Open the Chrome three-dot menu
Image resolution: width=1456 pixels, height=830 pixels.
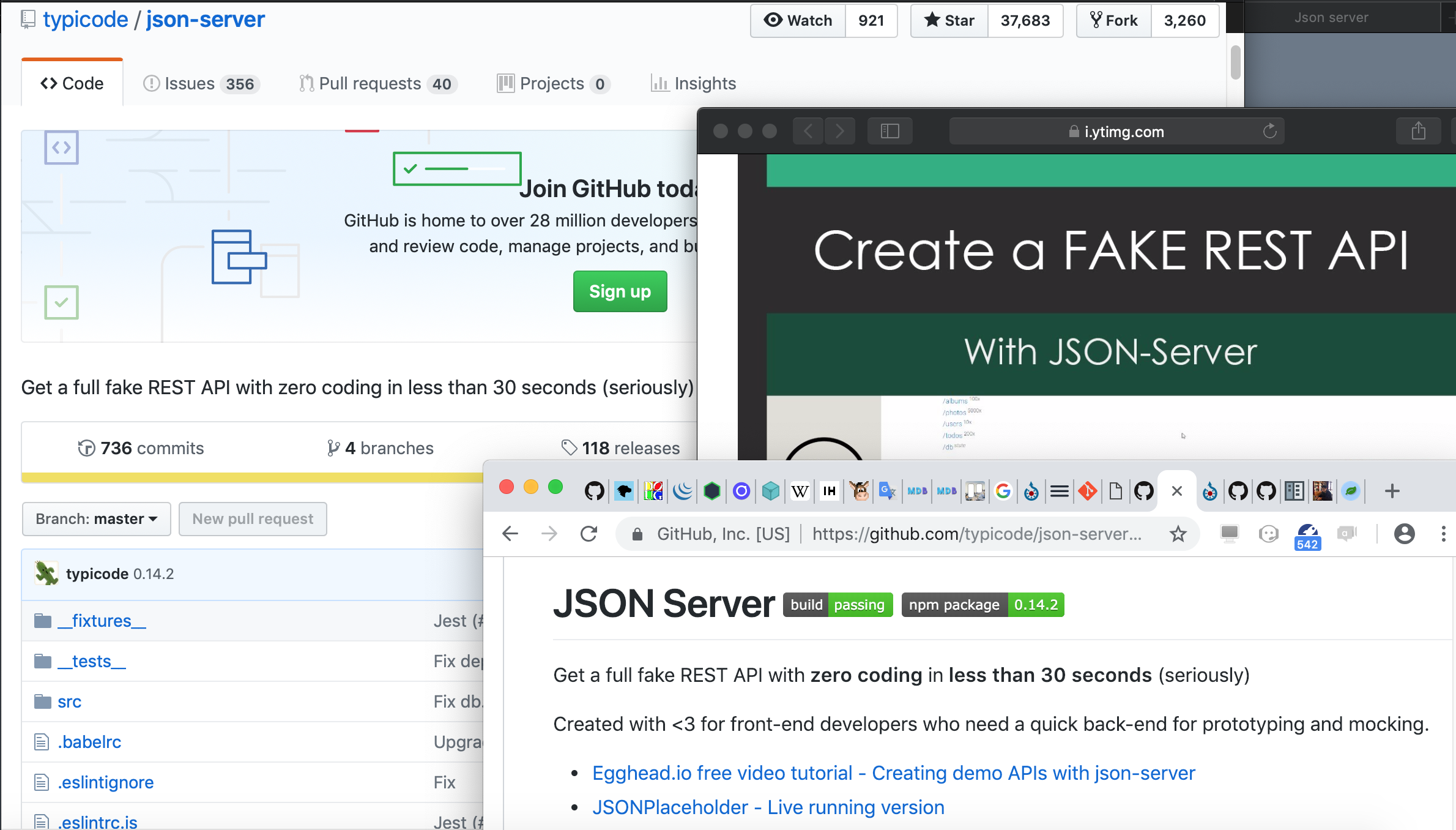(x=1443, y=534)
